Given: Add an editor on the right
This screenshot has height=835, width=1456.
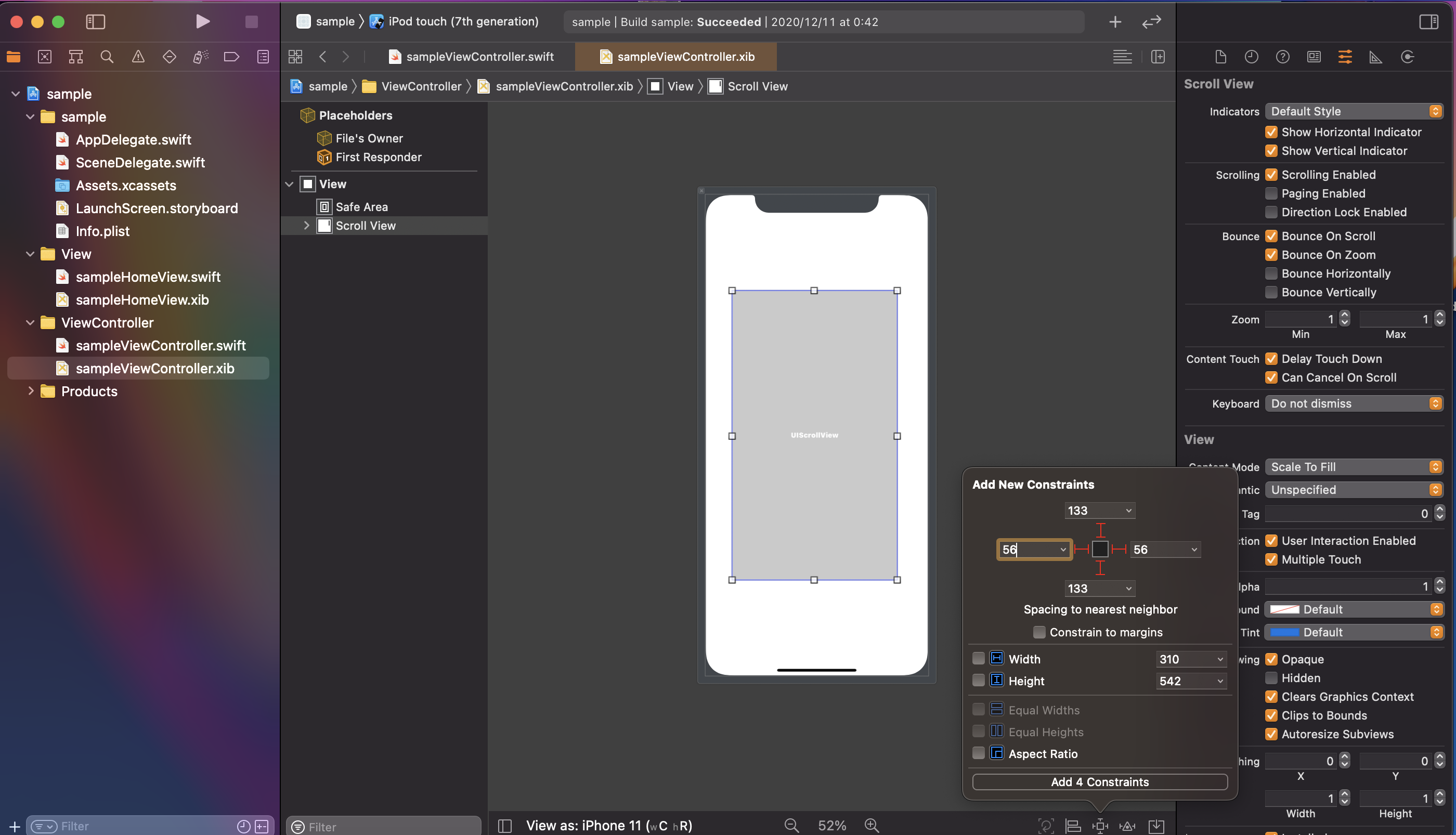Looking at the screenshot, I should coord(1158,57).
